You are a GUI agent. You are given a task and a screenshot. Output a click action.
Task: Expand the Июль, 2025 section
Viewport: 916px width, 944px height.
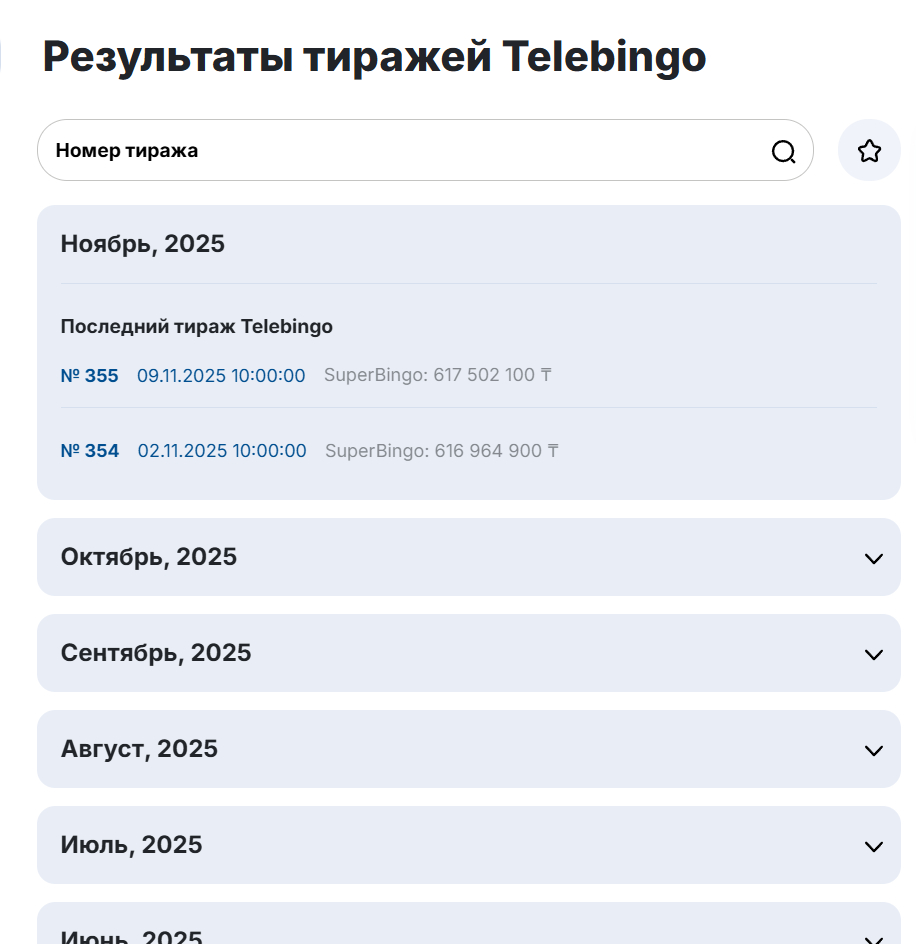(468, 845)
